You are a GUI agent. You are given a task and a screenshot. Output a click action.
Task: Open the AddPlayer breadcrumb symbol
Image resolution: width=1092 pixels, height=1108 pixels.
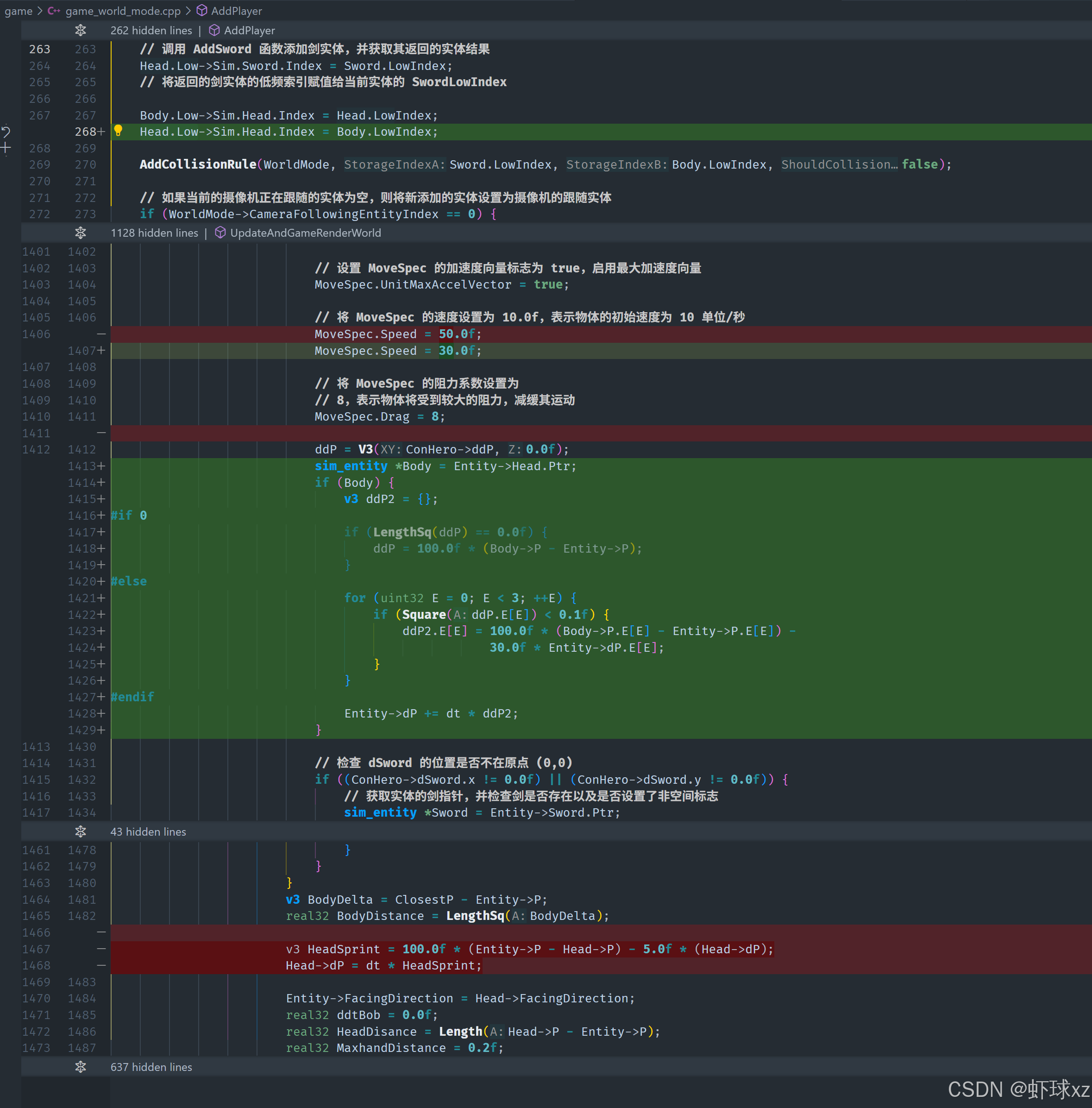(x=236, y=11)
